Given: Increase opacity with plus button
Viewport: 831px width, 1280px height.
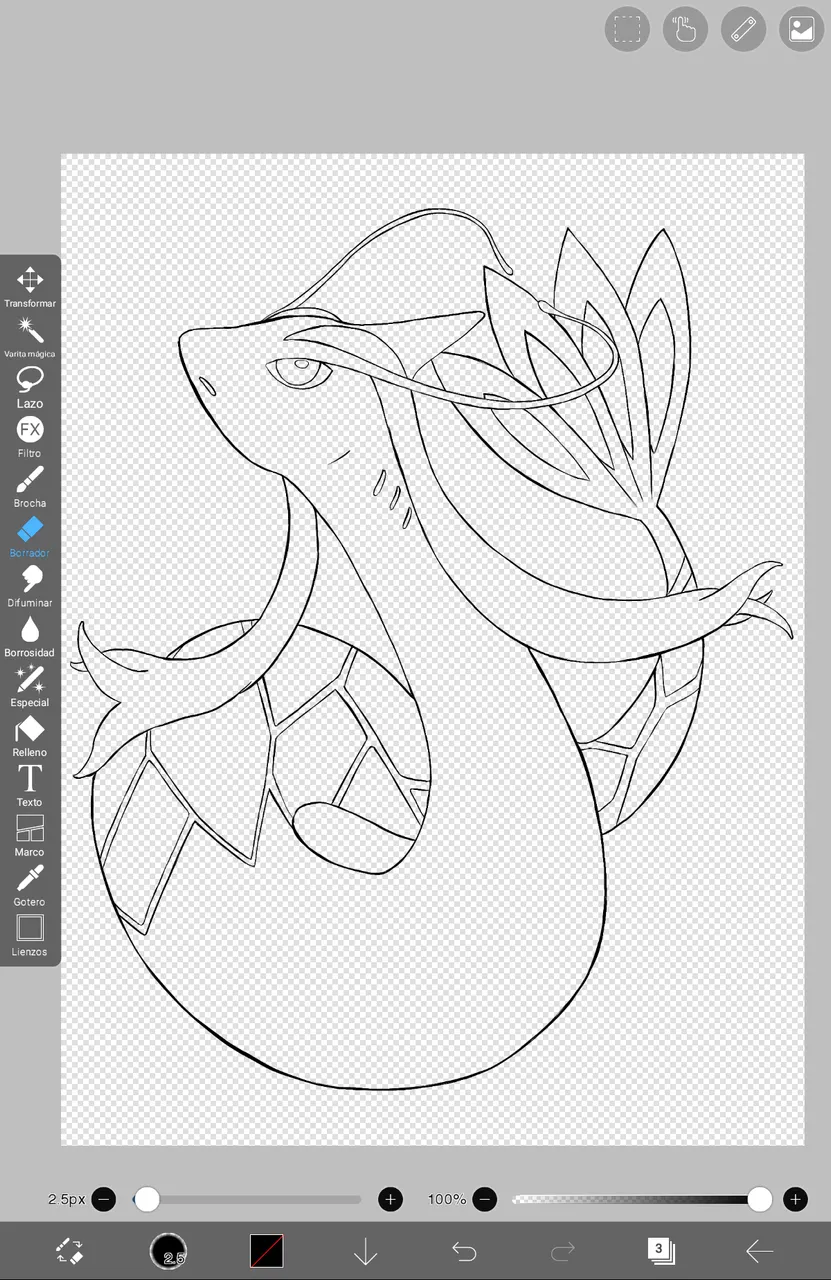Looking at the screenshot, I should [x=795, y=1199].
